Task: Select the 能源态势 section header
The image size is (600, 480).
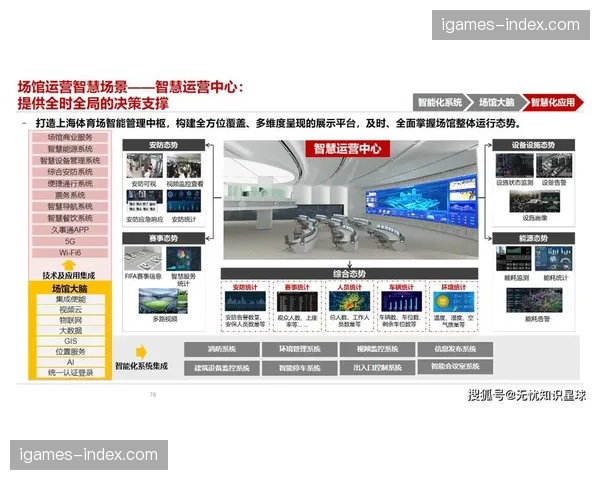Action: click(x=533, y=238)
